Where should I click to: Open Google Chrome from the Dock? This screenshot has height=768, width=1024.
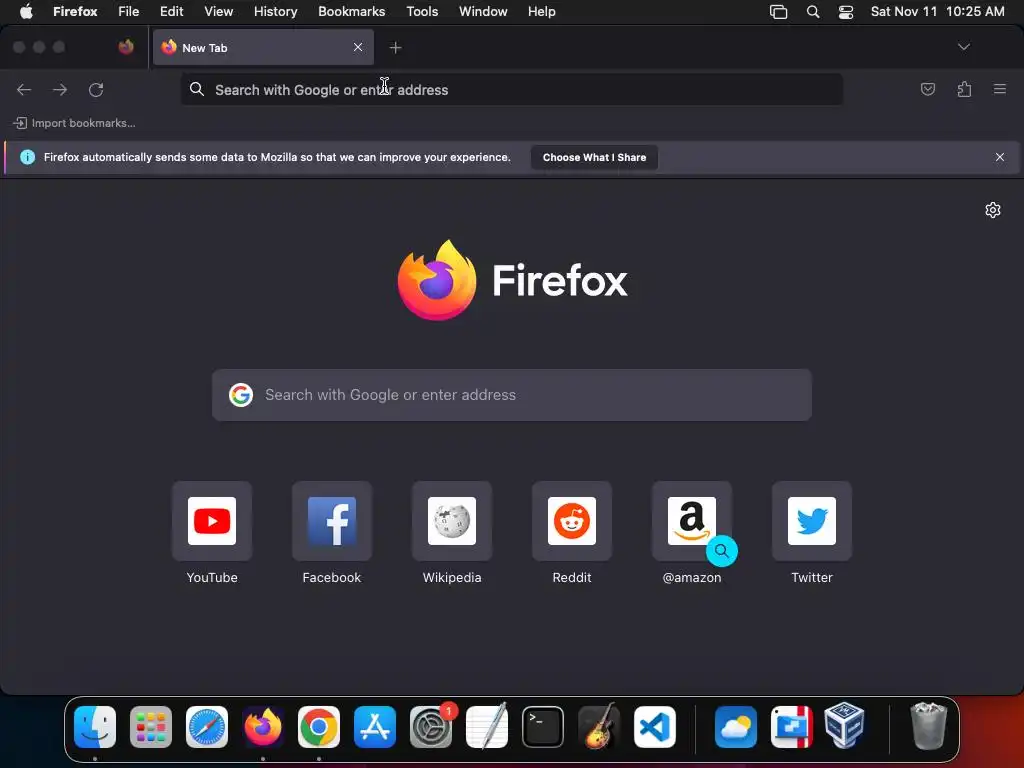tap(319, 726)
